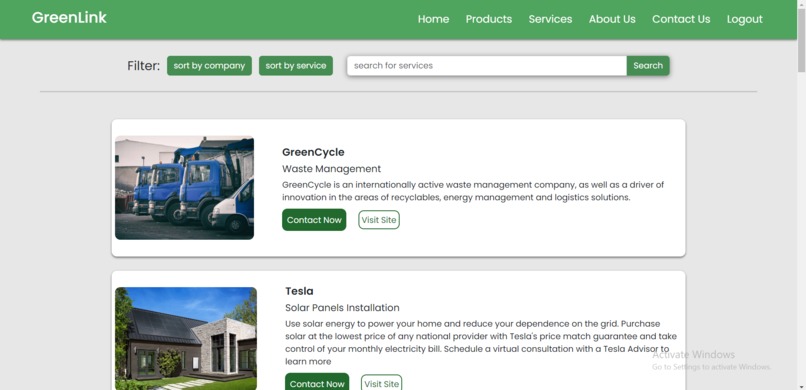806x390 pixels.
Task: Navigate to About Us
Action: 612,19
